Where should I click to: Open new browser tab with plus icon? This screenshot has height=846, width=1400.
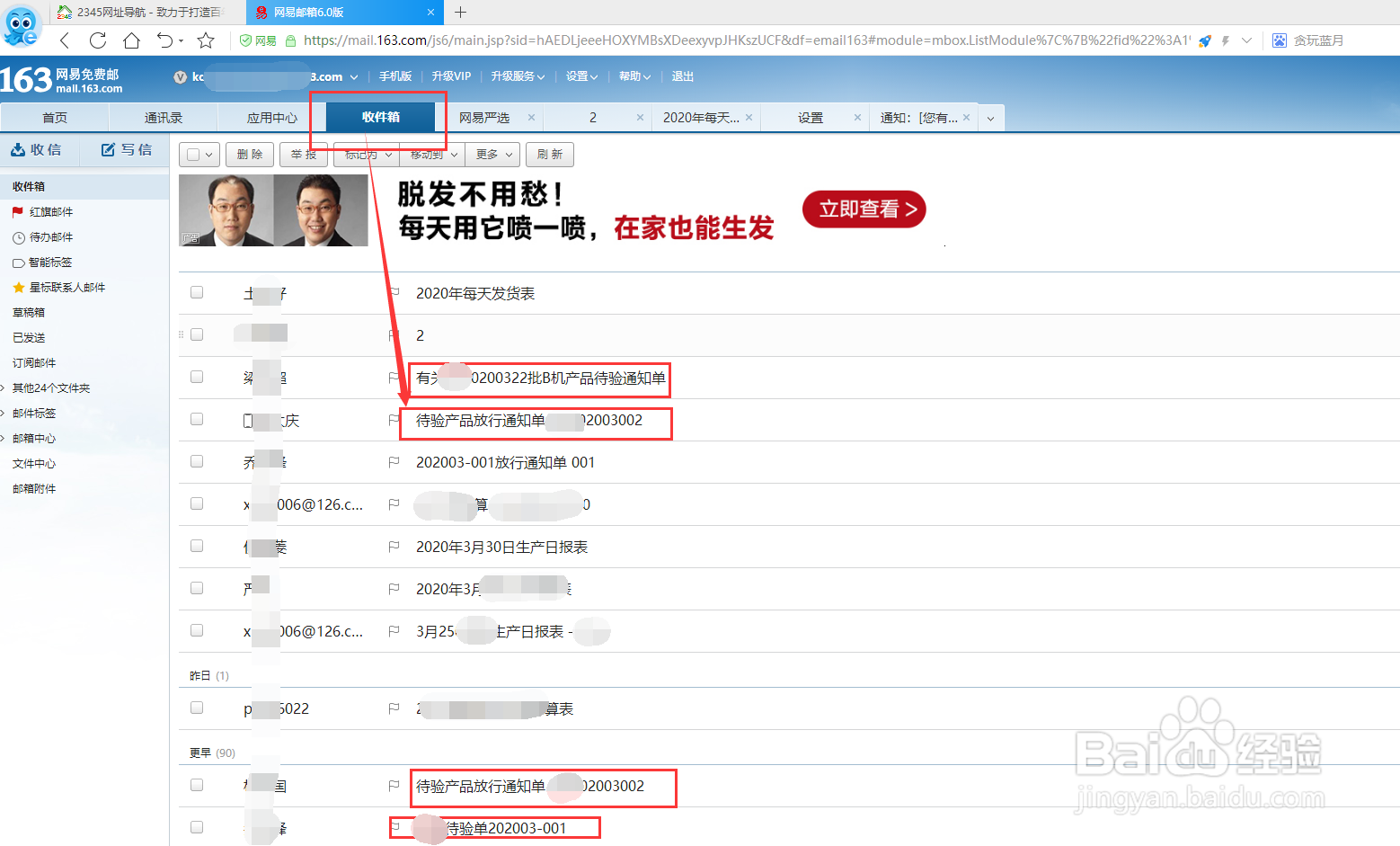point(460,12)
